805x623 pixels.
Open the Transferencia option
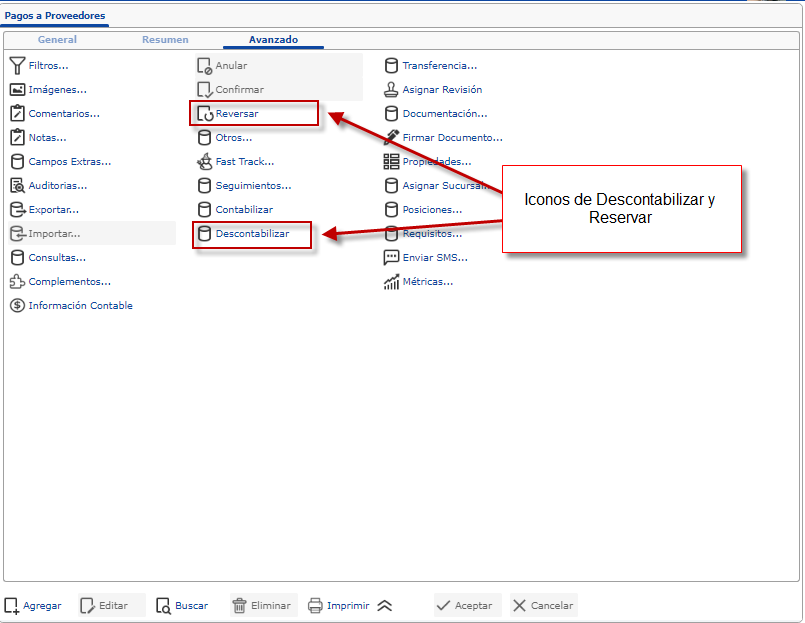[440, 66]
